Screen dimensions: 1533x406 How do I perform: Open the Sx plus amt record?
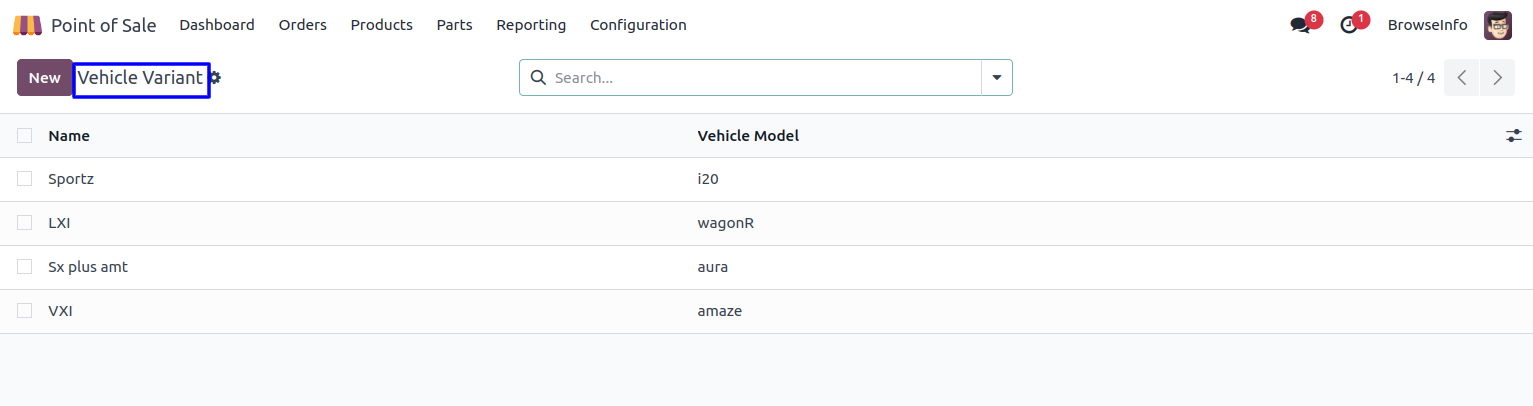click(88, 267)
